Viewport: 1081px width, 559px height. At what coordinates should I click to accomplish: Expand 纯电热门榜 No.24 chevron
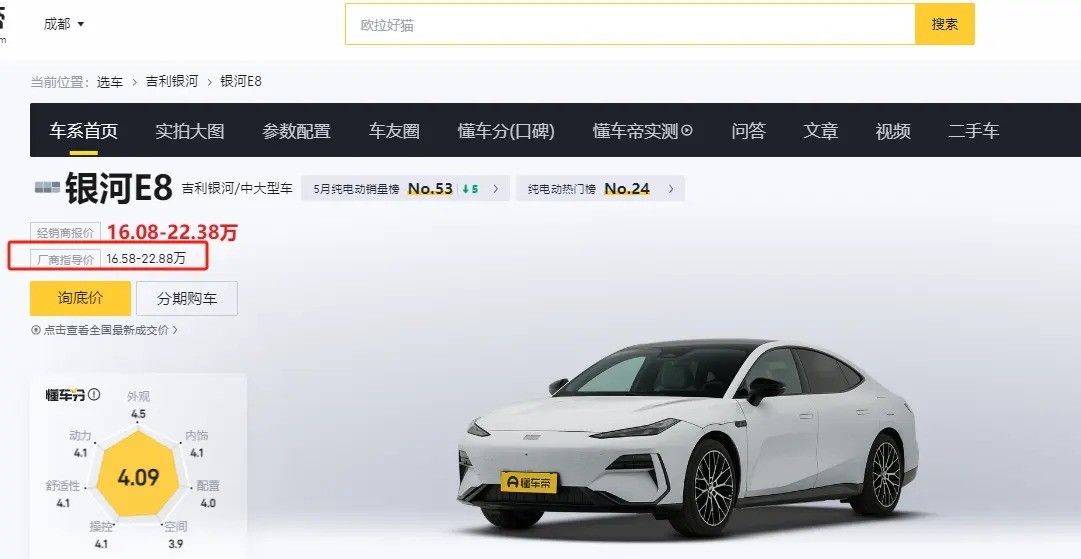tap(671, 189)
